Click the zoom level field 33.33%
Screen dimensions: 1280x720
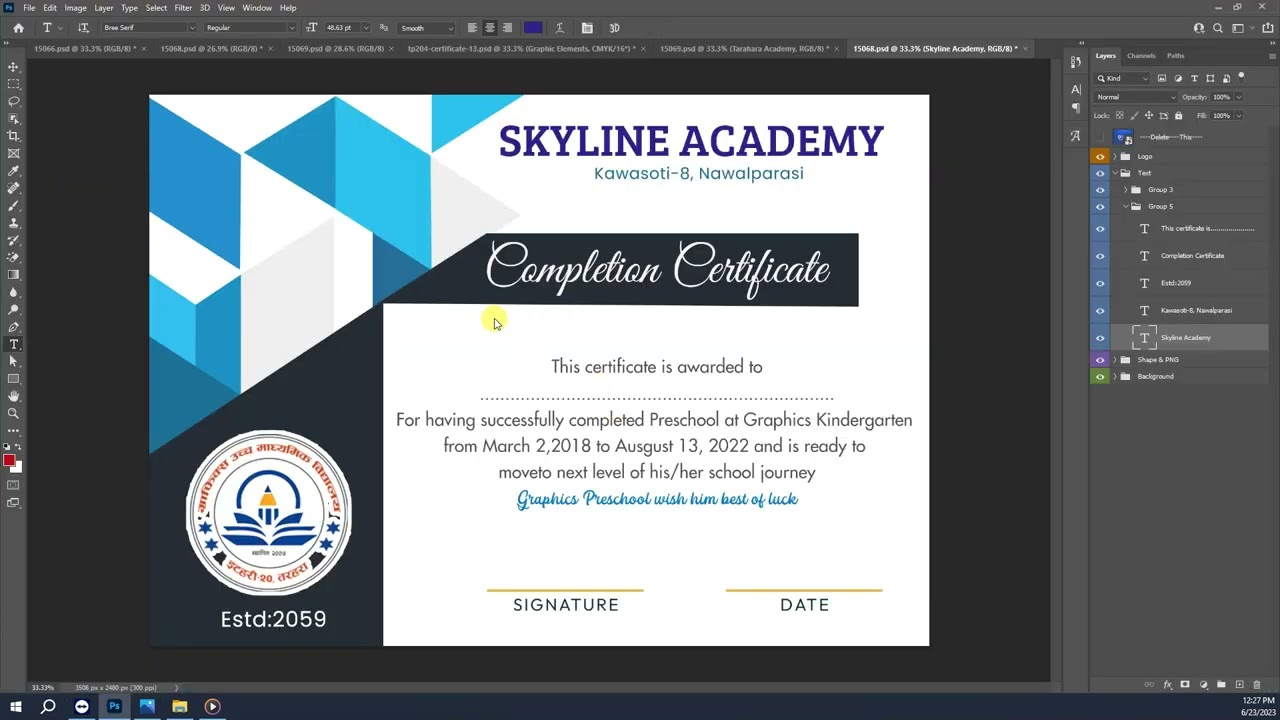click(43, 688)
